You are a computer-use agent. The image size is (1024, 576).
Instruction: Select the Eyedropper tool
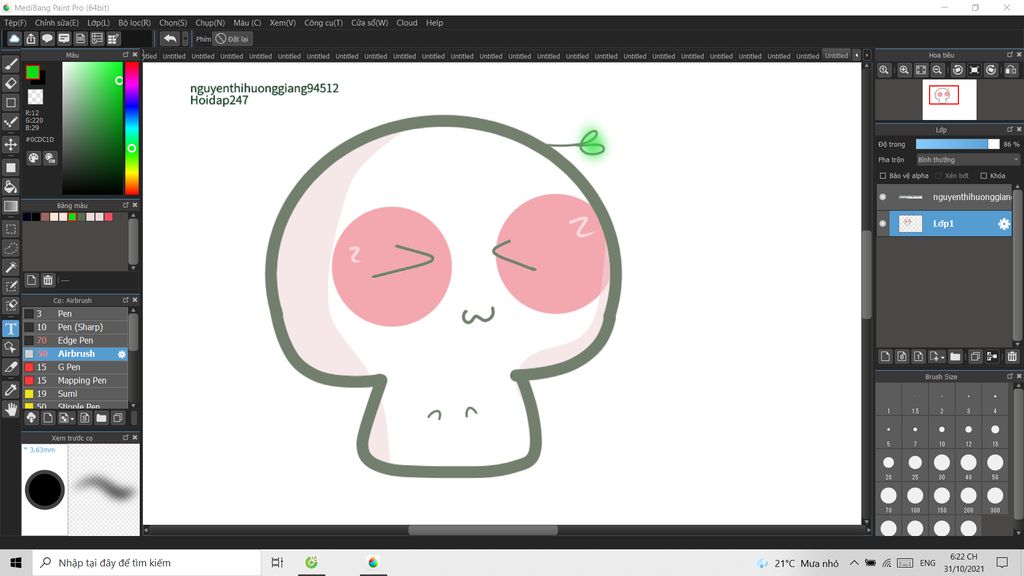10,390
